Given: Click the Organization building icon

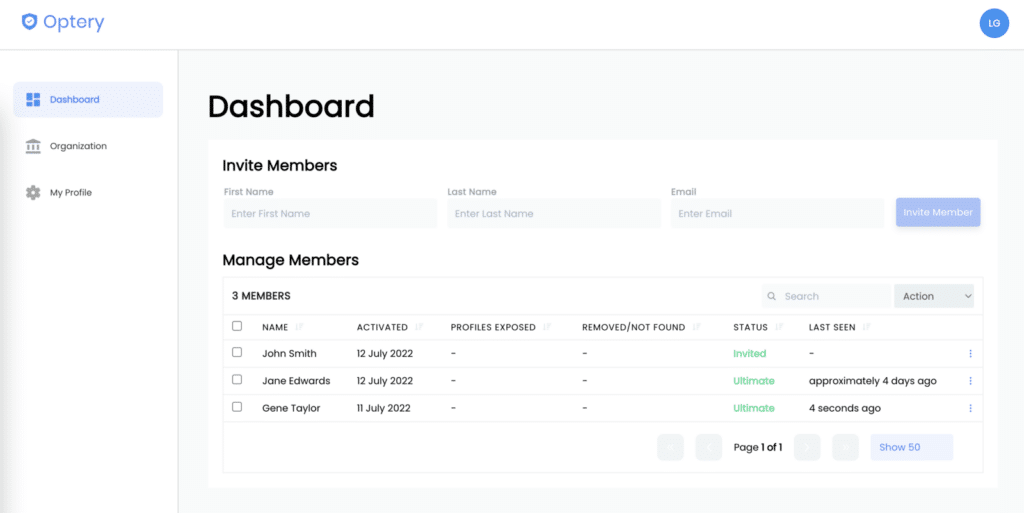Looking at the screenshot, I should [x=33, y=146].
